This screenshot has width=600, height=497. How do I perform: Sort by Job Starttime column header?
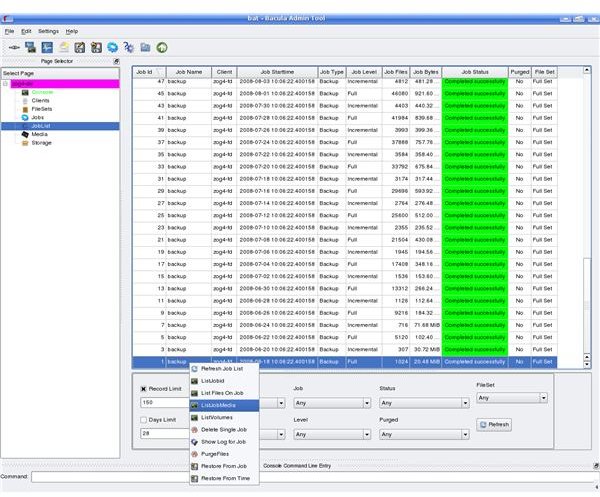(277, 72)
